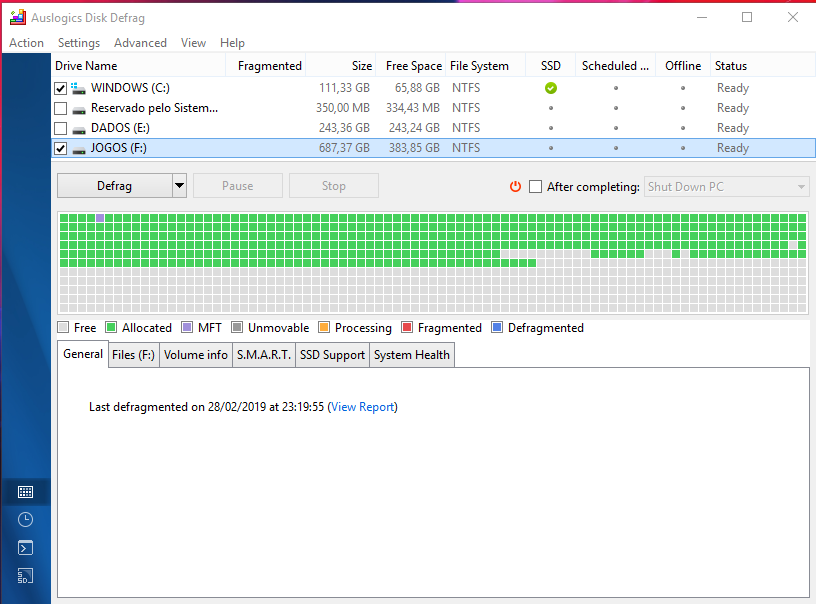Switch to the S.M.A.R.T. tab

(264, 355)
